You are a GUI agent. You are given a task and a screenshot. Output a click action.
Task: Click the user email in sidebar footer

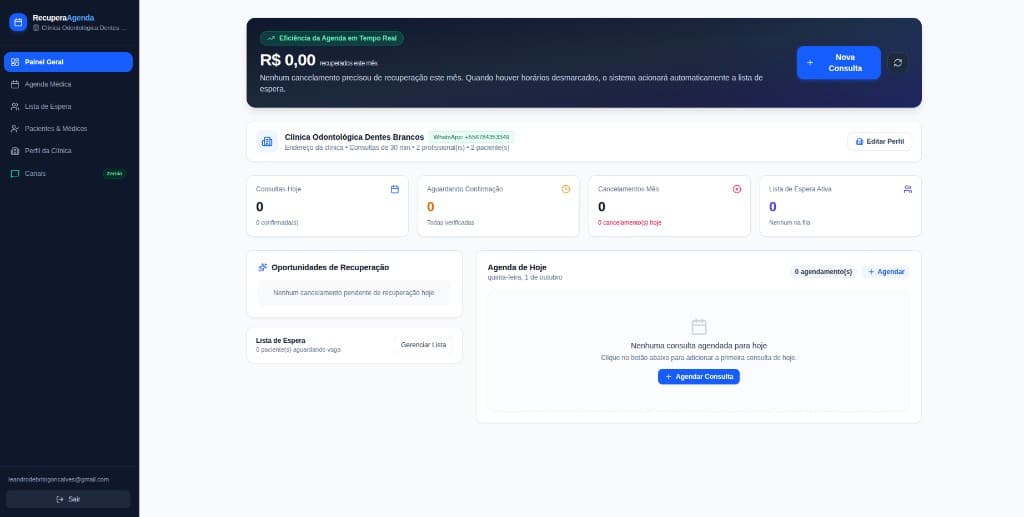59,479
